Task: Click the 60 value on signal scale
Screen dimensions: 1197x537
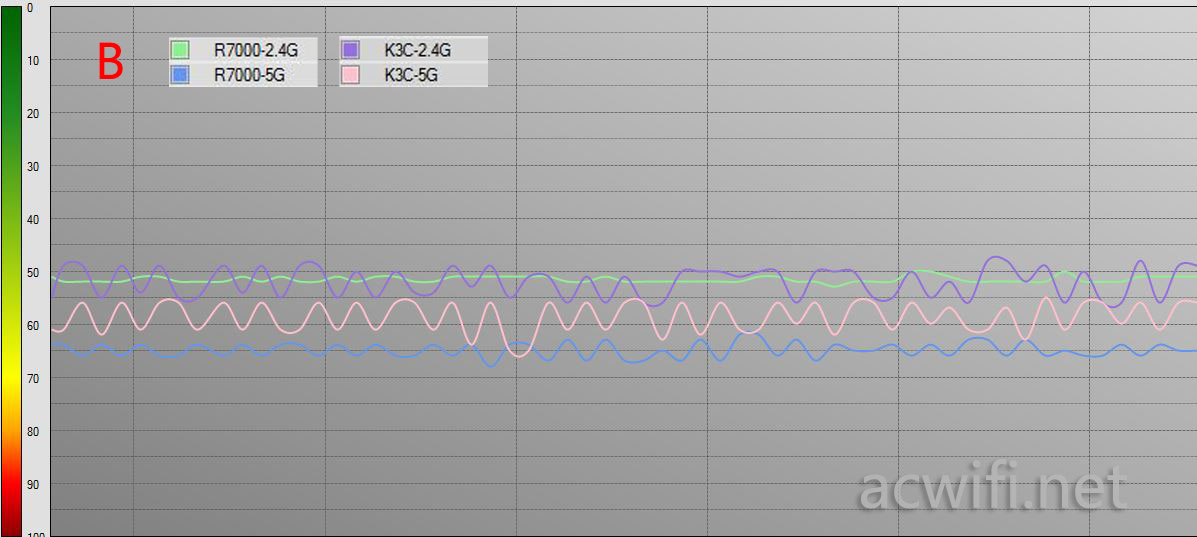Action: pyautogui.click(x=33, y=325)
